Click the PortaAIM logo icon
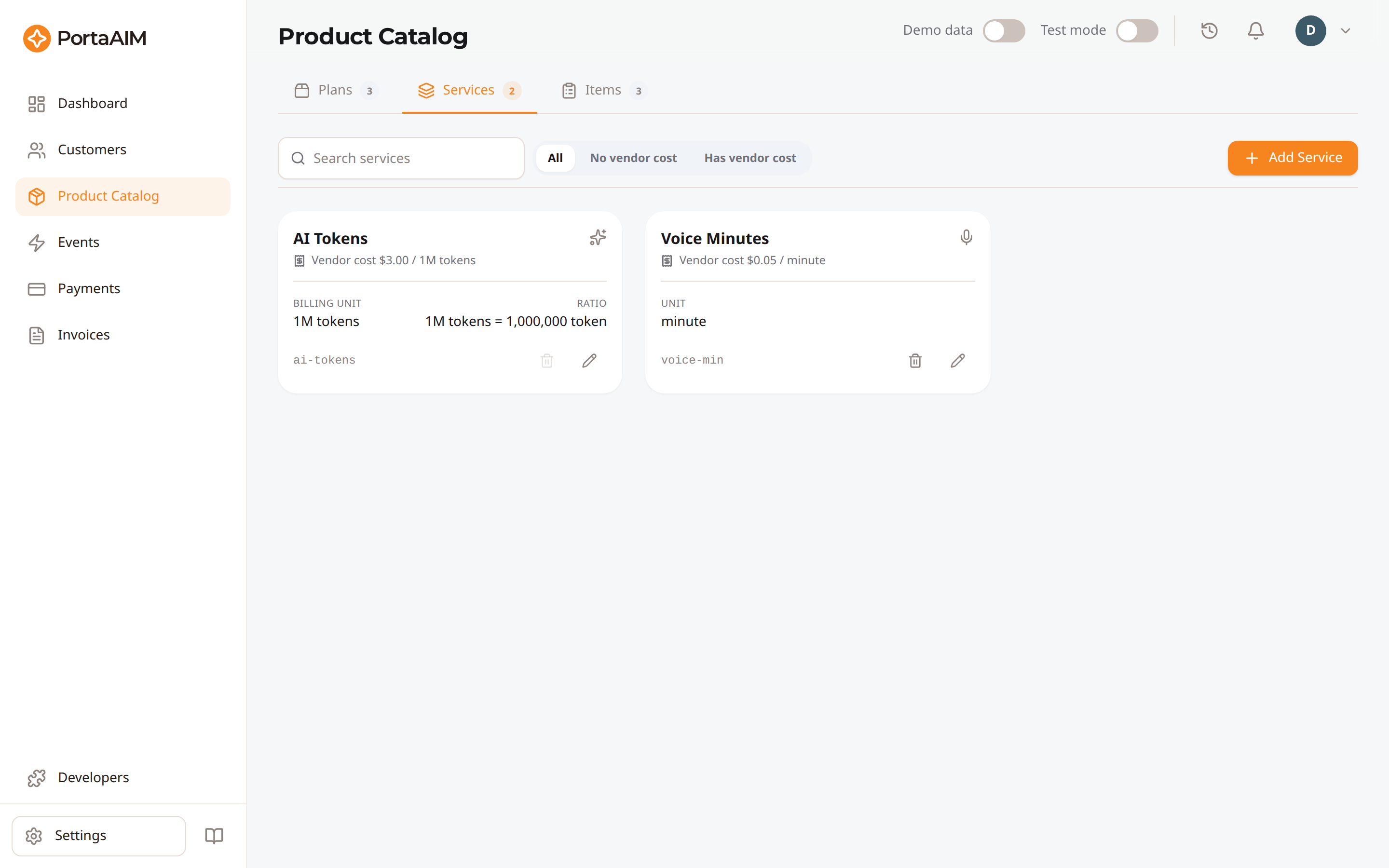1389x868 pixels. (37, 38)
